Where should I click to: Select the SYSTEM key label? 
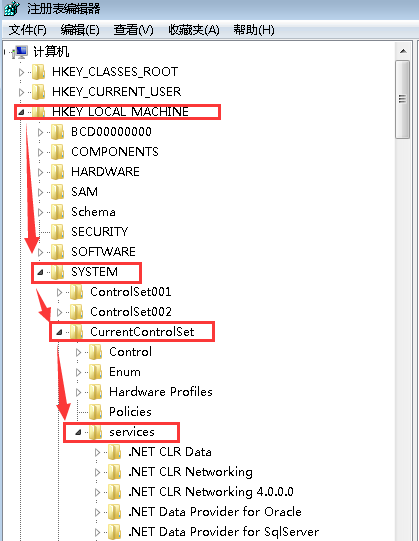94,272
